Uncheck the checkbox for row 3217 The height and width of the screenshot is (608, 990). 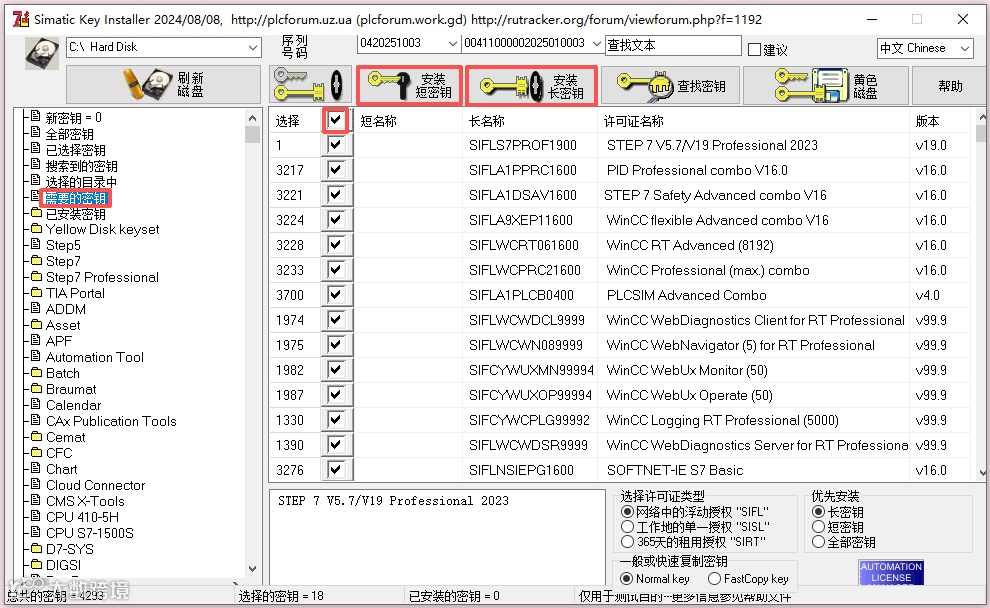[336, 170]
